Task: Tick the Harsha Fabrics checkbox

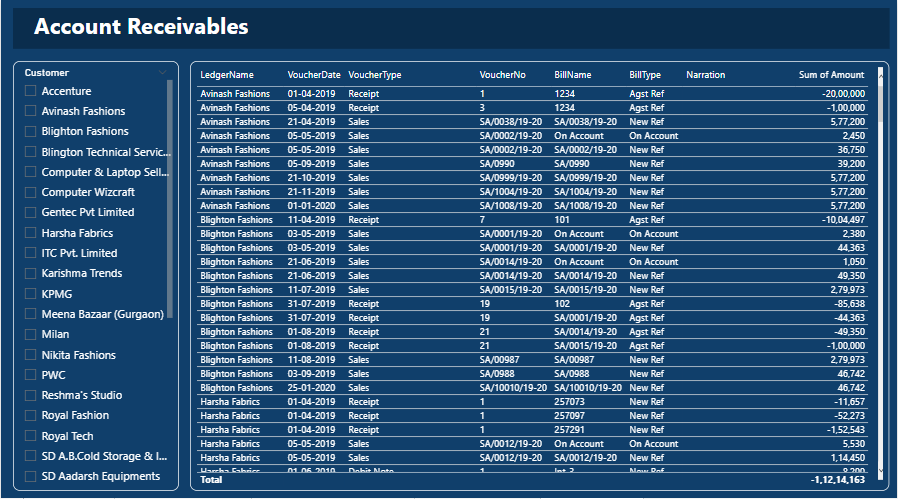Action: (x=31, y=233)
